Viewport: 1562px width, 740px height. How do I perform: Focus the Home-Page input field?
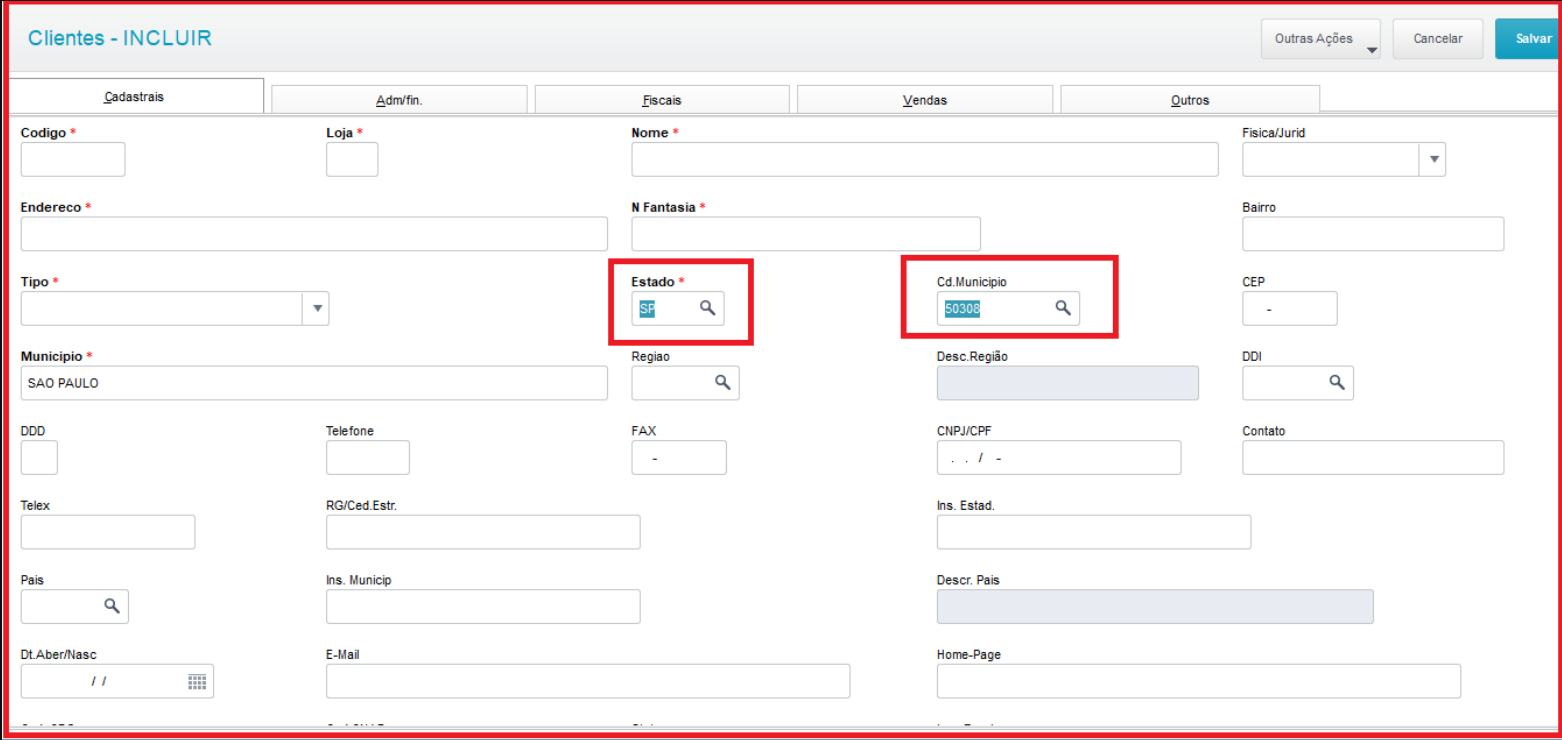click(1199, 681)
